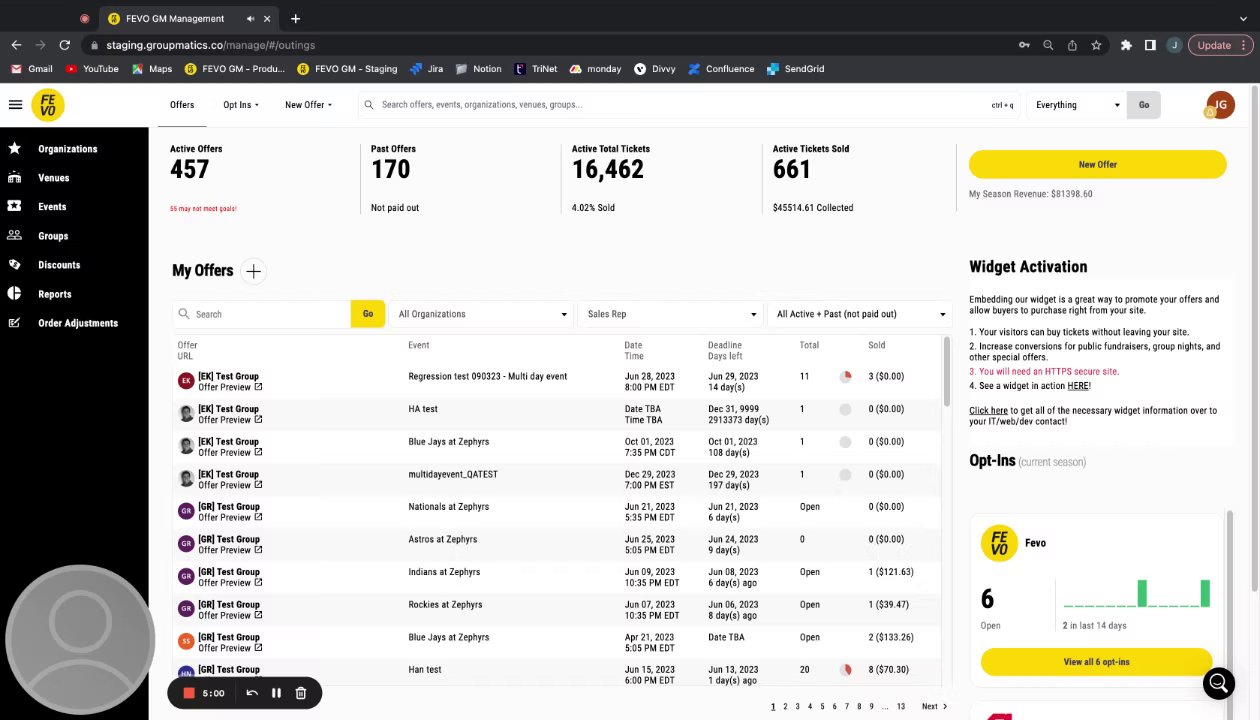This screenshot has width=1260, height=720.
Task: Click the My Offers search field
Action: coord(262,314)
